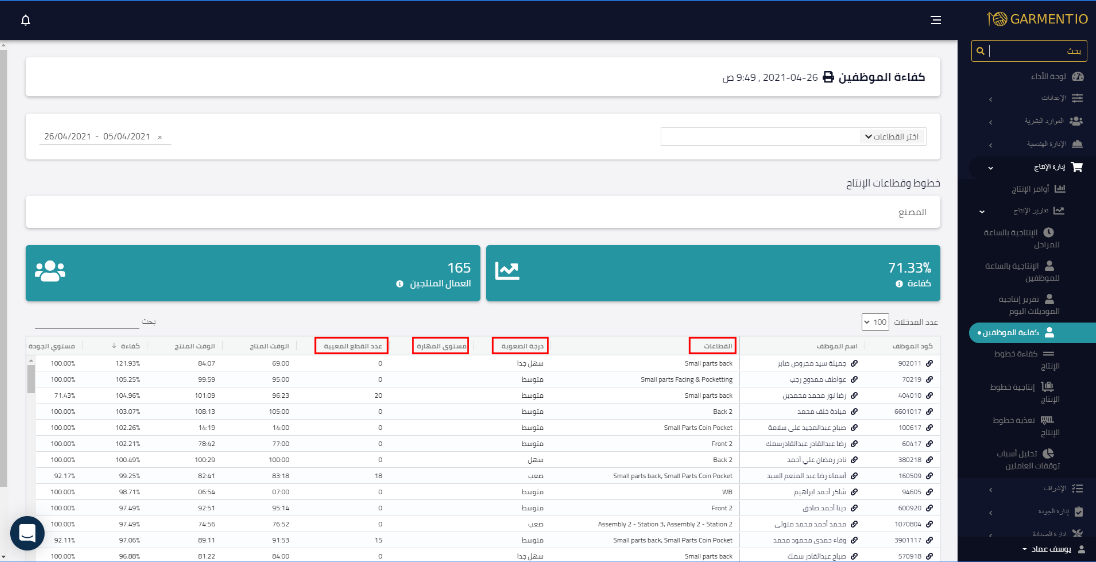Expand the إدارة الجودة sidebar menu

1037,512
